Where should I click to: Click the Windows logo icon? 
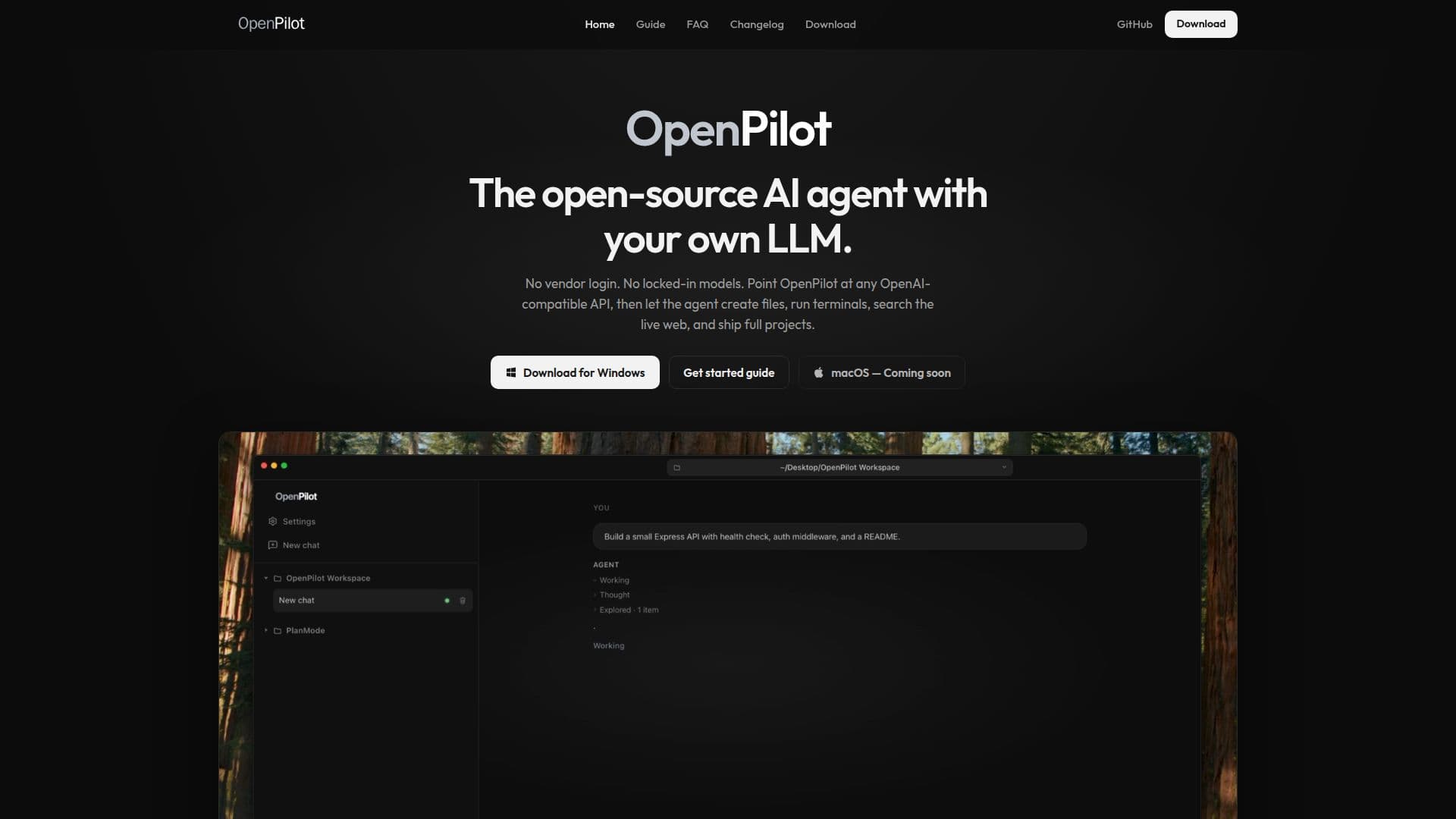511,372
